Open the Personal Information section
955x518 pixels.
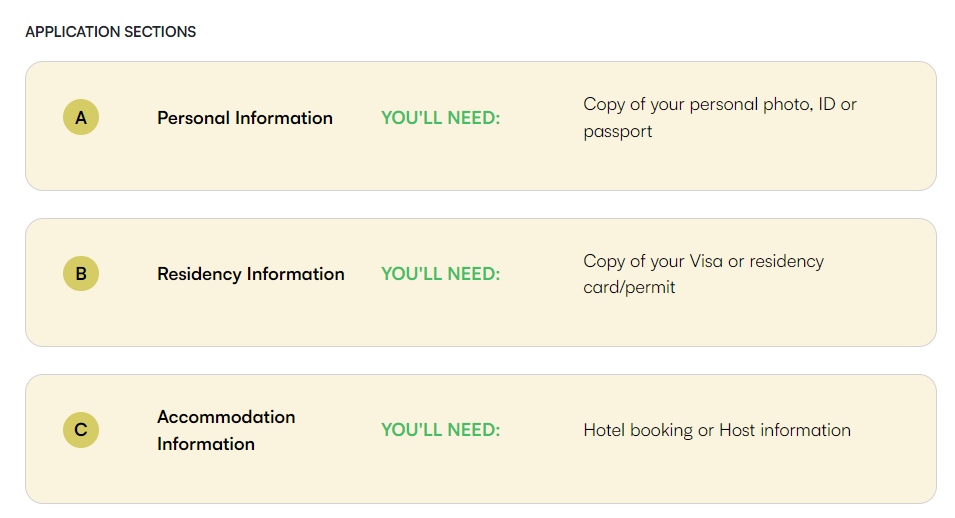(245, 118)
